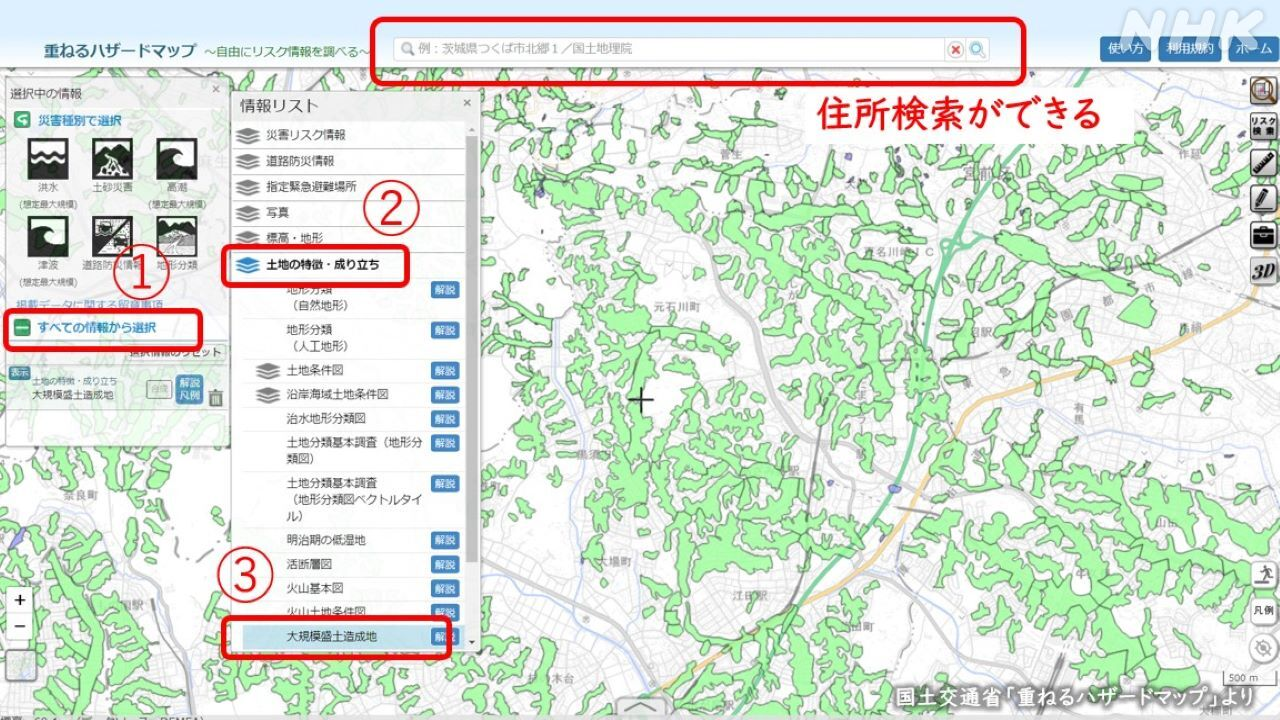The height and width of the screenshot is (720, 1280).
Task: Select the pencil drawing tool
Action: click(x=1264, y=199)
